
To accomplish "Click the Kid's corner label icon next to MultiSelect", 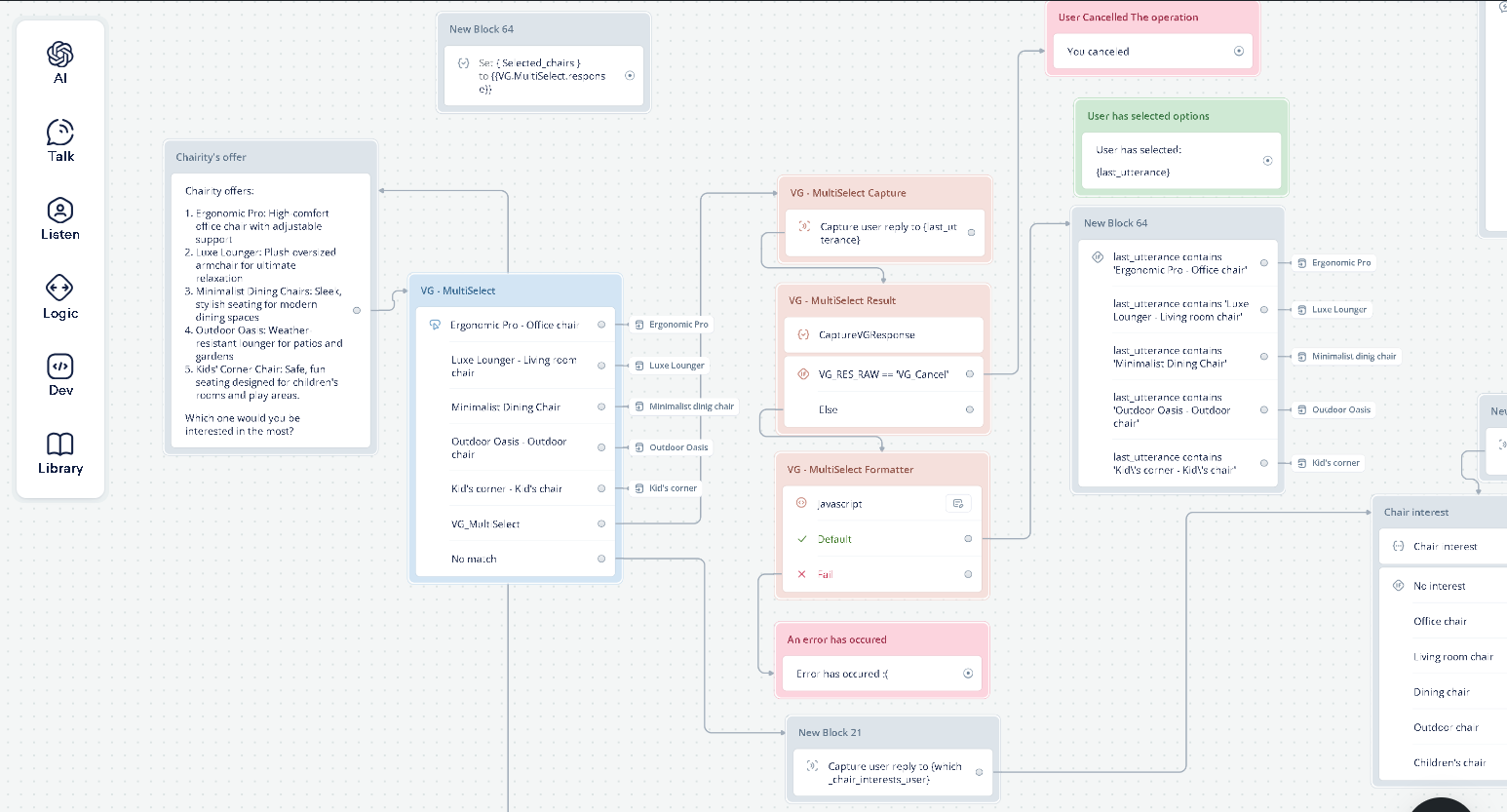I will coord(639,488).
